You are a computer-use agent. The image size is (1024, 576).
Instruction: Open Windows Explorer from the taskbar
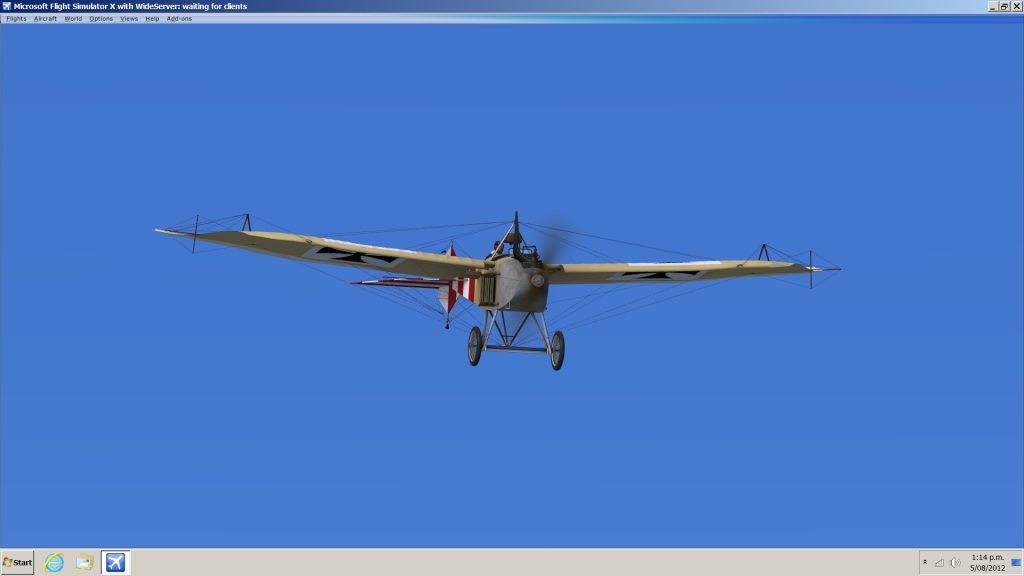[84, 562]
